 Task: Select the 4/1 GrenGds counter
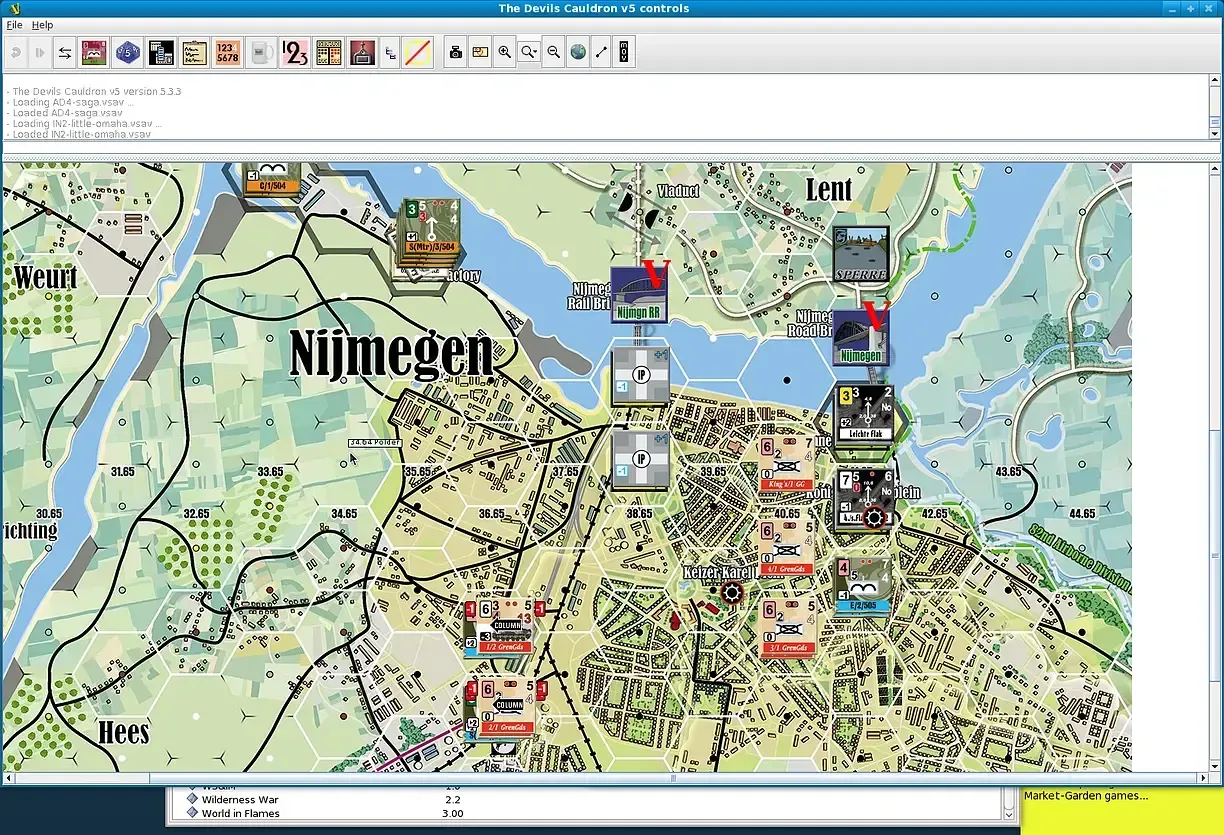pos(787,548)
